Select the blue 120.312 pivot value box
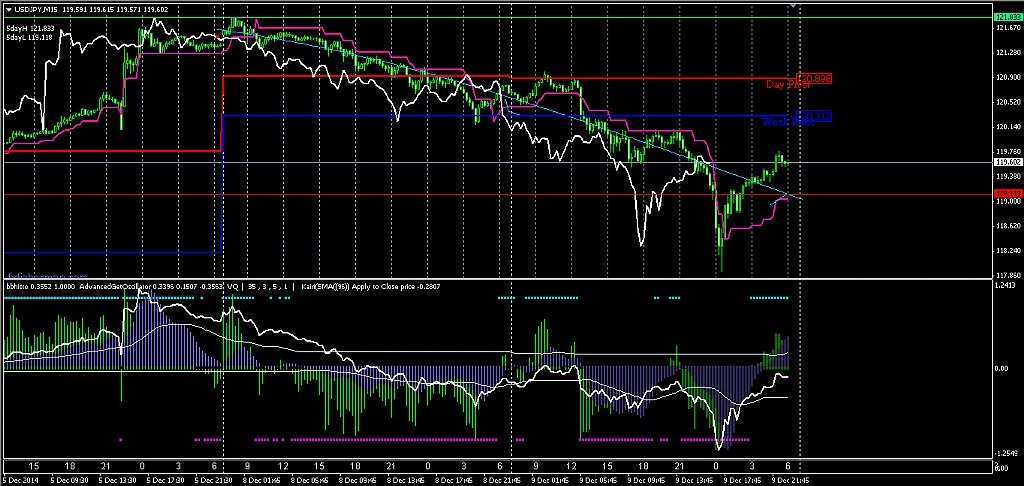 click(814, 116)
